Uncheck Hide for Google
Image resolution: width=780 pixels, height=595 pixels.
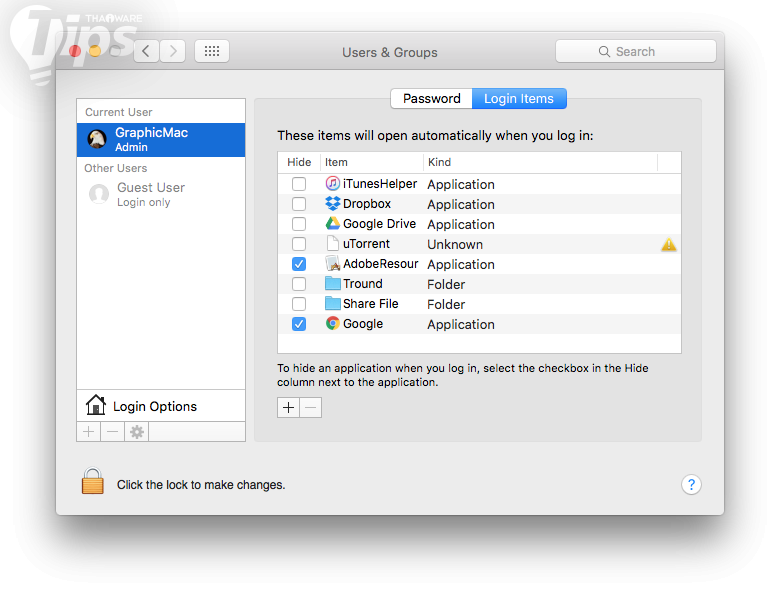click(x=299, y=324)
